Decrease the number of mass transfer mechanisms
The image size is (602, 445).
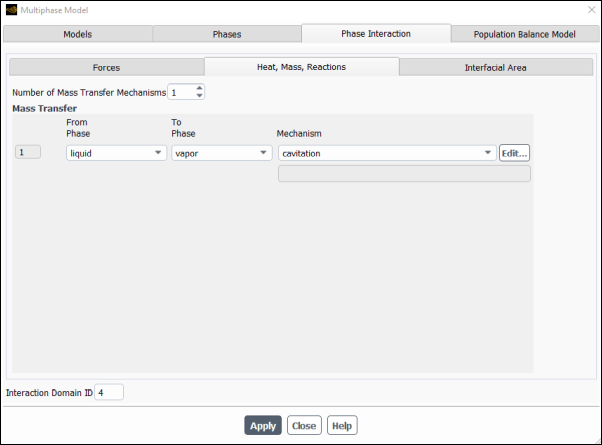(x=199, y=96)
